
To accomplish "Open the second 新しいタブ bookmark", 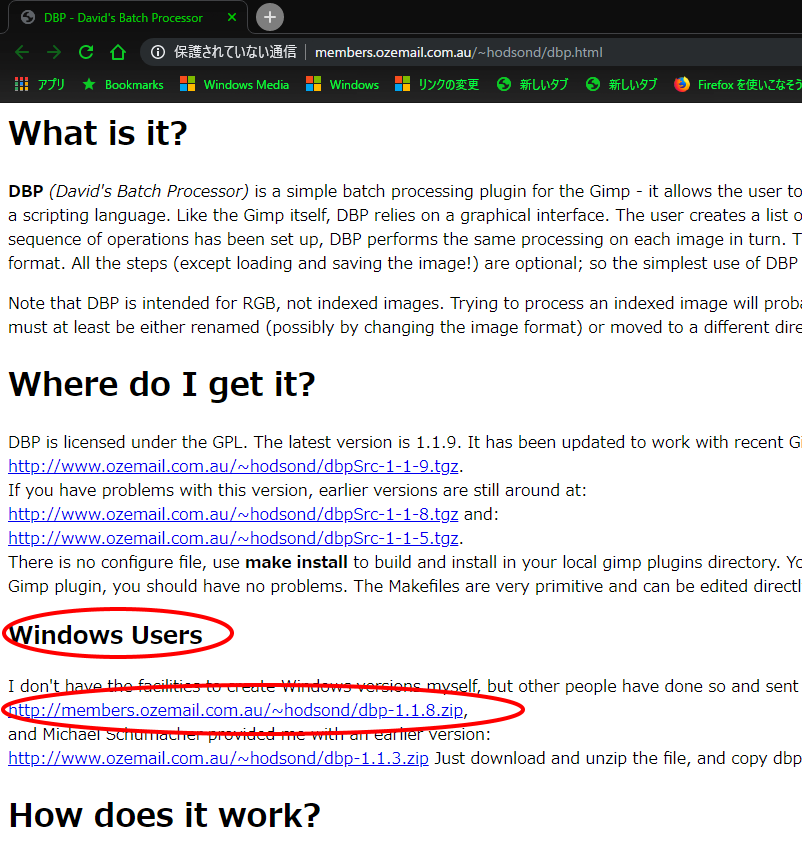I will pyautogui.click(x=622, y=85).
